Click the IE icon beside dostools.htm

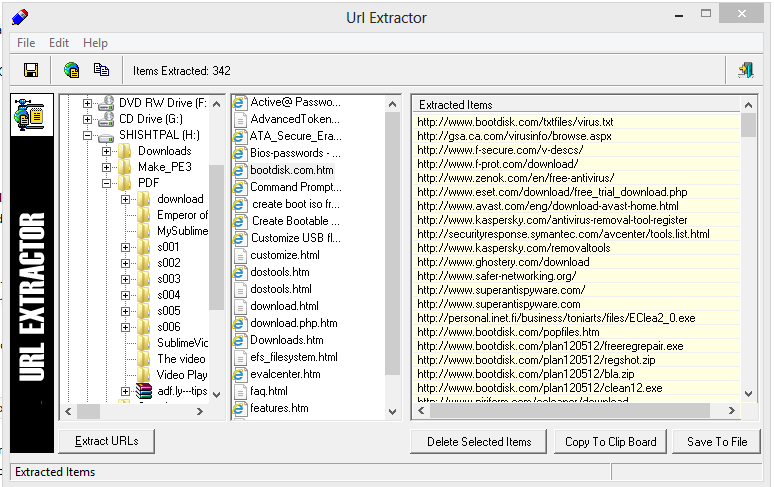[239, 272]
